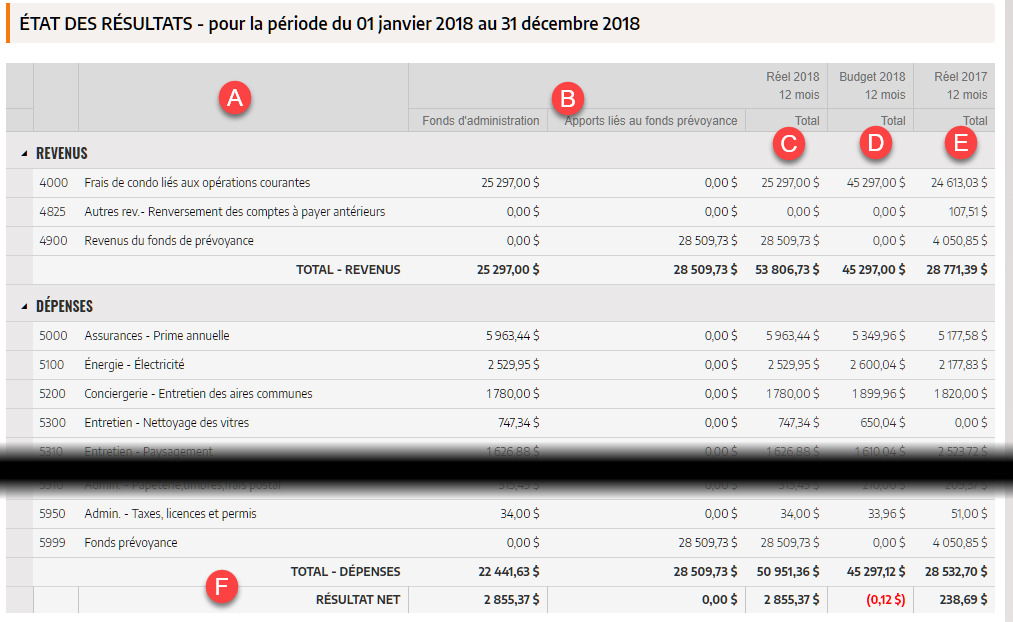Select 'Autres rev.- Renversement des comptes à payer antérieurs'
Viewport: 1013px width, 622px height.
235,212
